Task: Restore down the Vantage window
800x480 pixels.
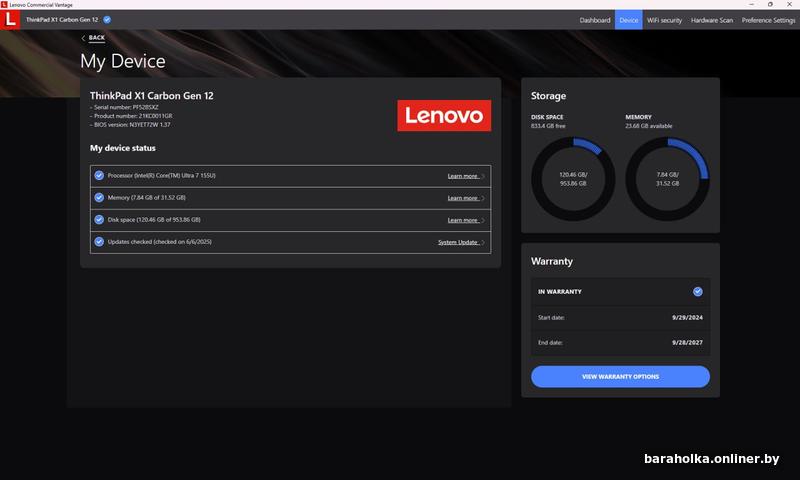Action: [770, 4]
